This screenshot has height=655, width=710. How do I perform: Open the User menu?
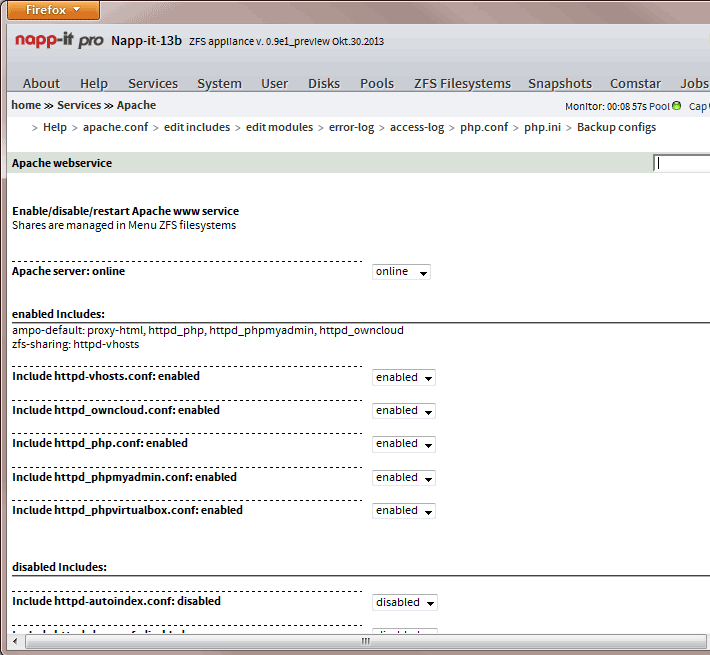pyautogui.click(x=274, y=84)
